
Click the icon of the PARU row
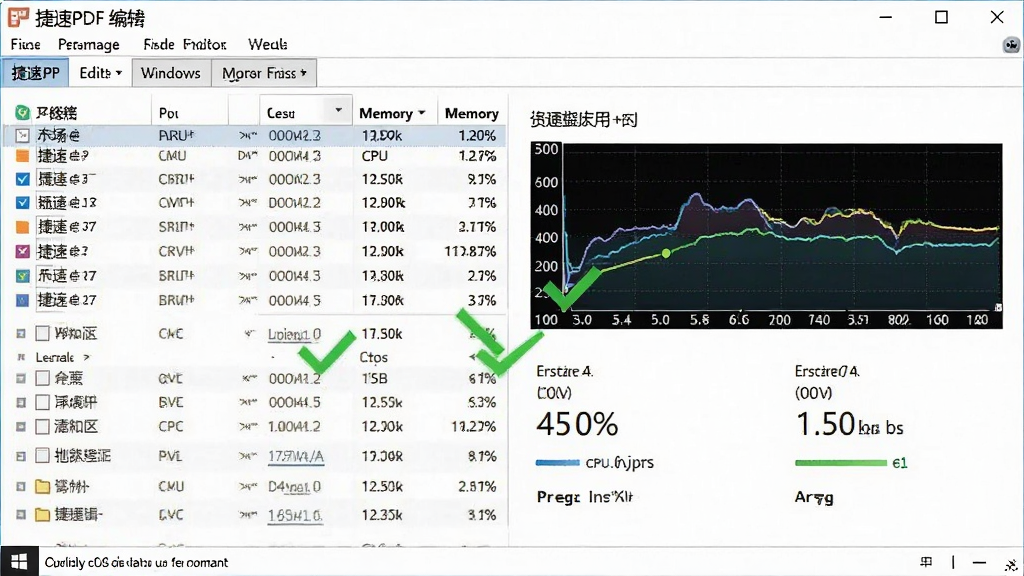point(23,136)
